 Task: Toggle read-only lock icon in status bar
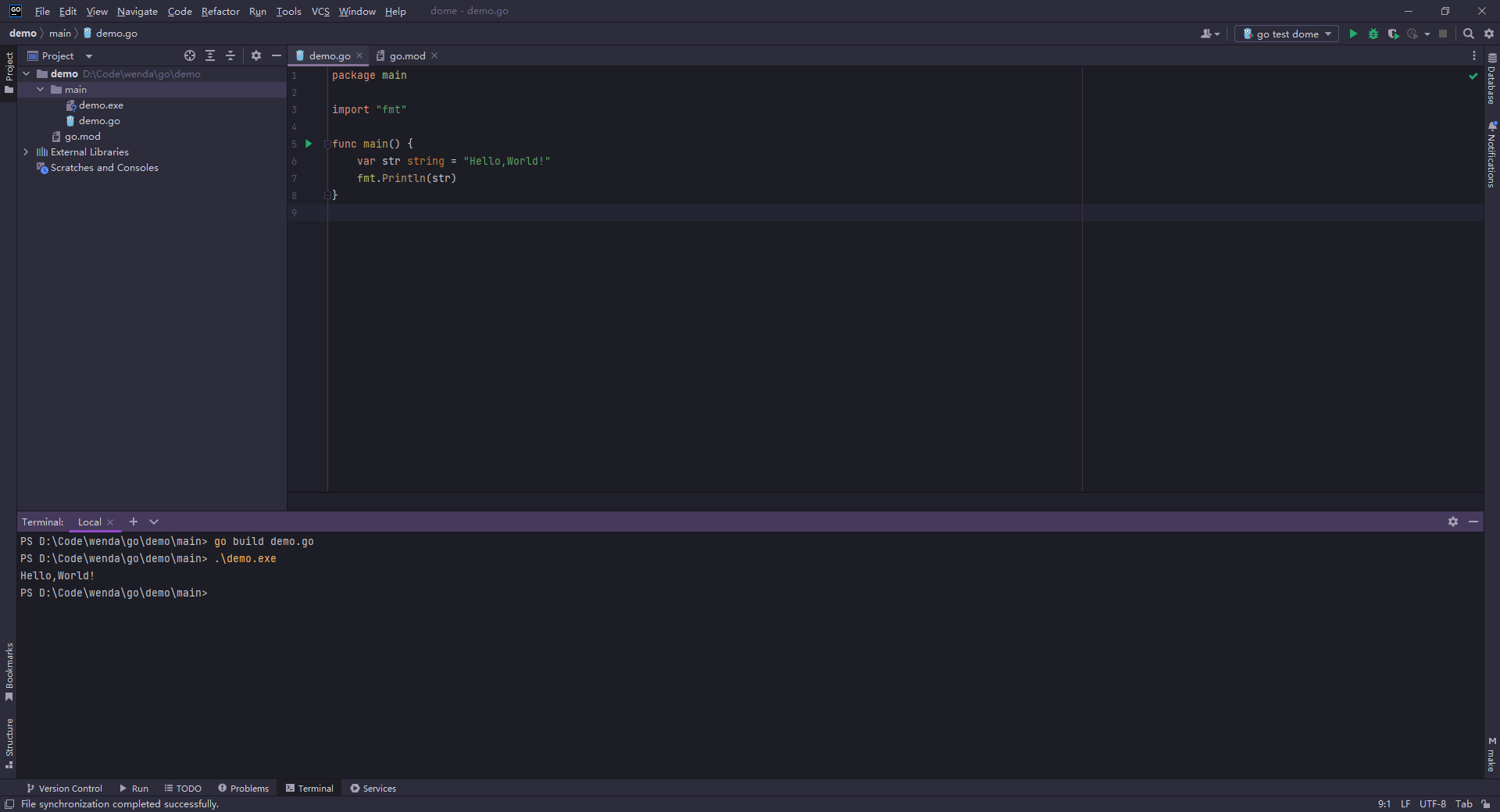point(1486,804)
